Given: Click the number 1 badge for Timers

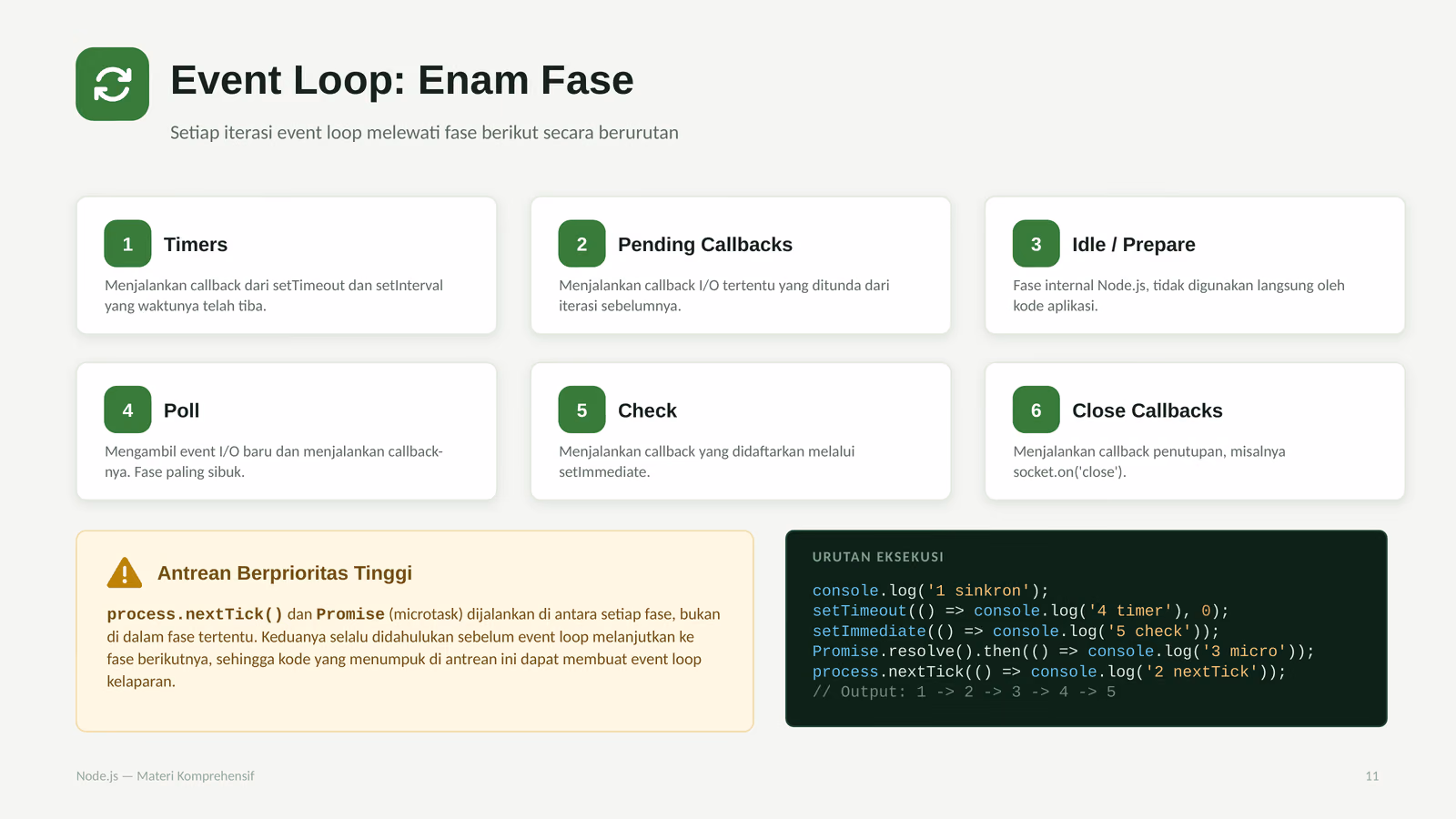Looking at the screenshot, I should [x=127, y=244].
